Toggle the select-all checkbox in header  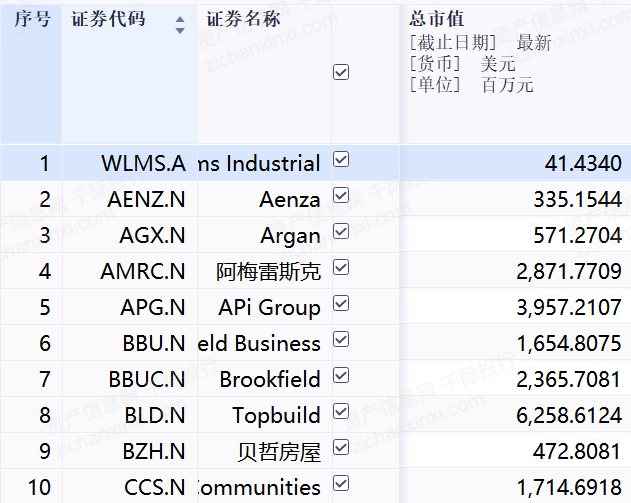[341, 72]
